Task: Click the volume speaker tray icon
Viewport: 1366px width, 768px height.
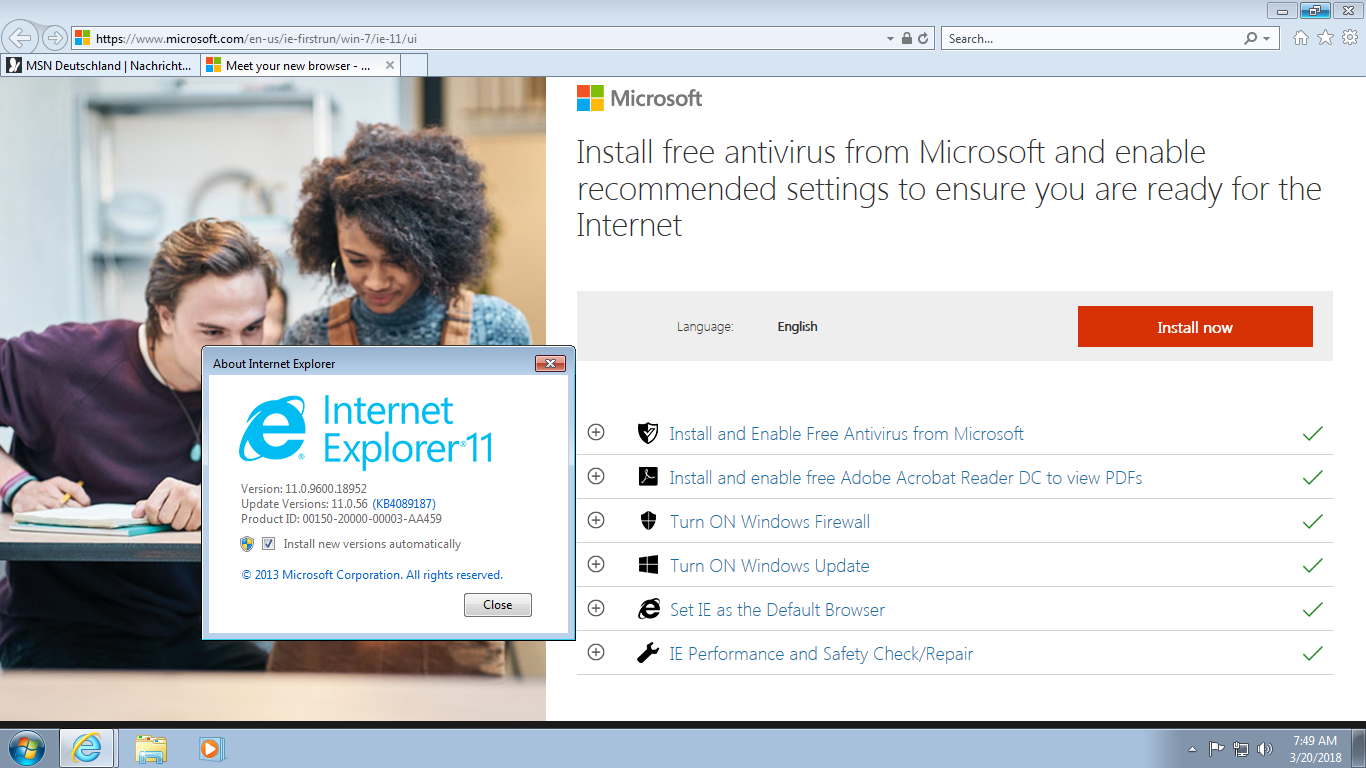Action: point(1265,748)
